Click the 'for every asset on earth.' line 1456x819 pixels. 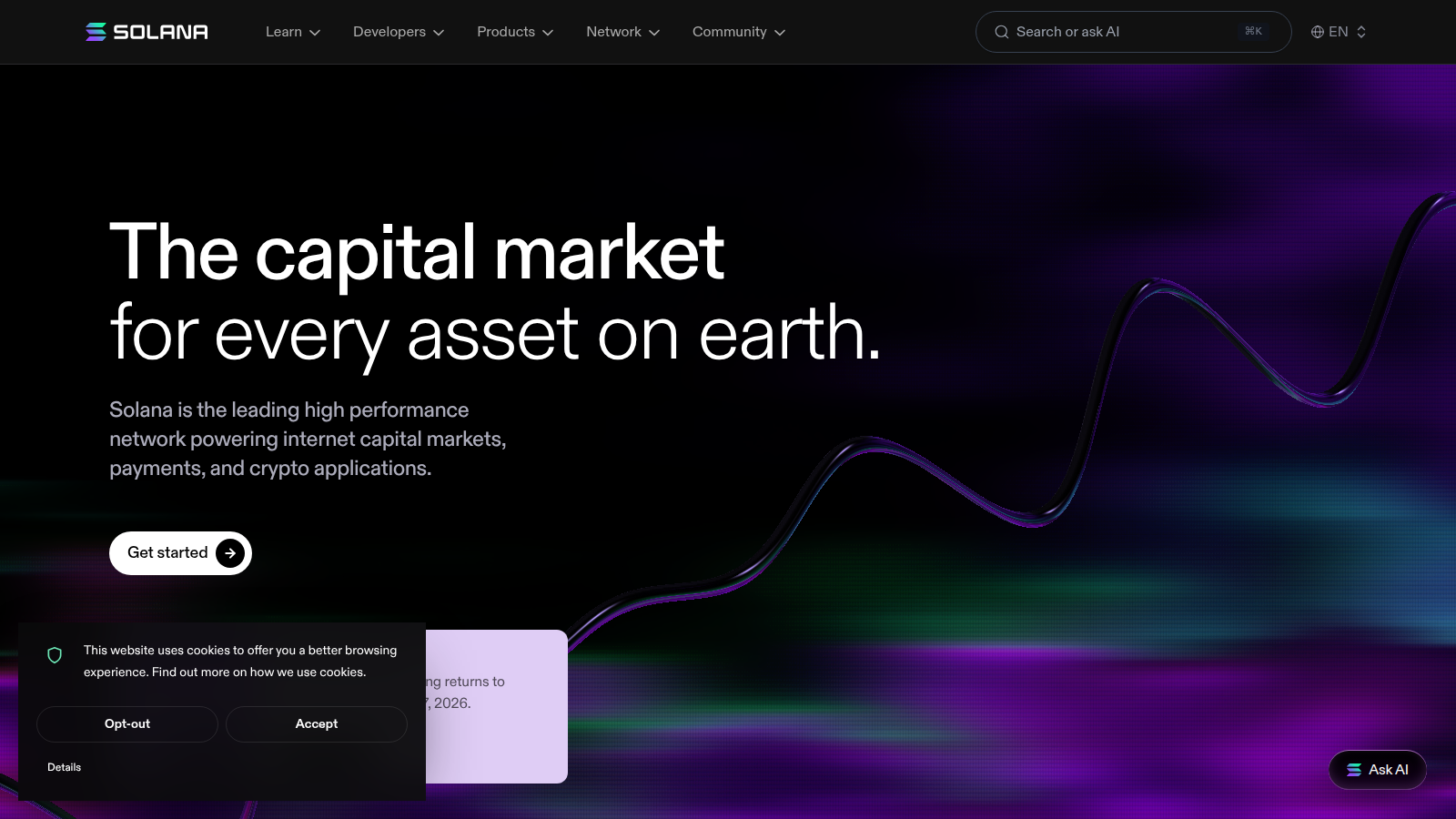coord(495,333)
